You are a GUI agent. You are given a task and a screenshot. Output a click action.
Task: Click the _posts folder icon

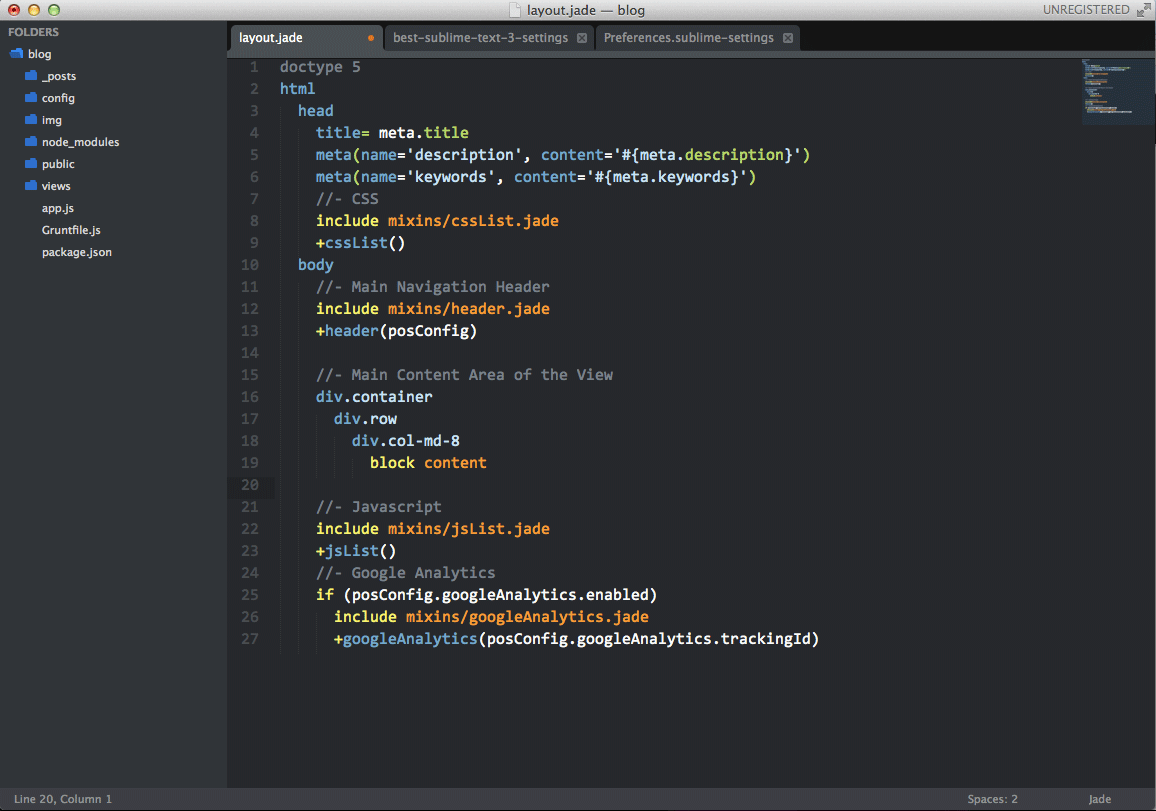[31, 76]
